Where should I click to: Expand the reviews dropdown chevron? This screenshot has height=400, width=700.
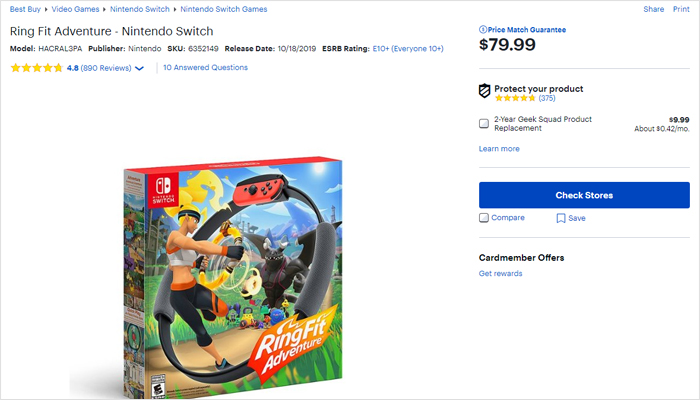point(139,68)
